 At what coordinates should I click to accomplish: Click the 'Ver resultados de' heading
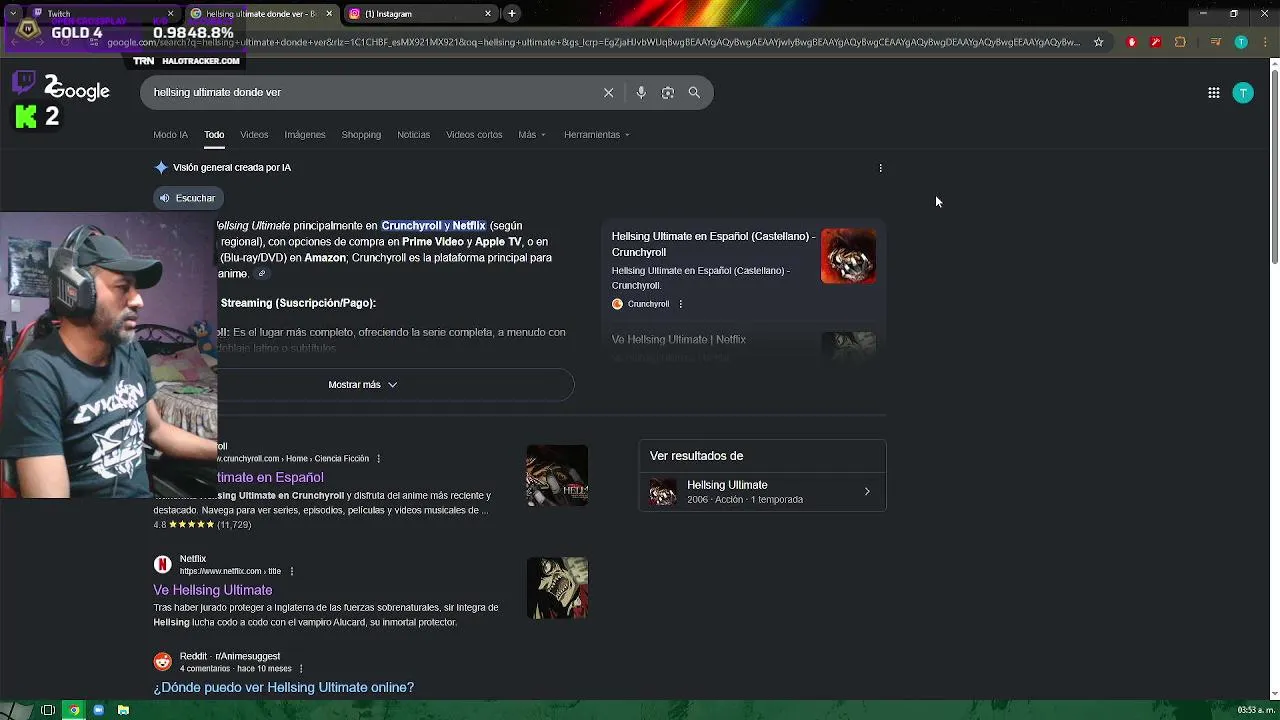(696, 456)
